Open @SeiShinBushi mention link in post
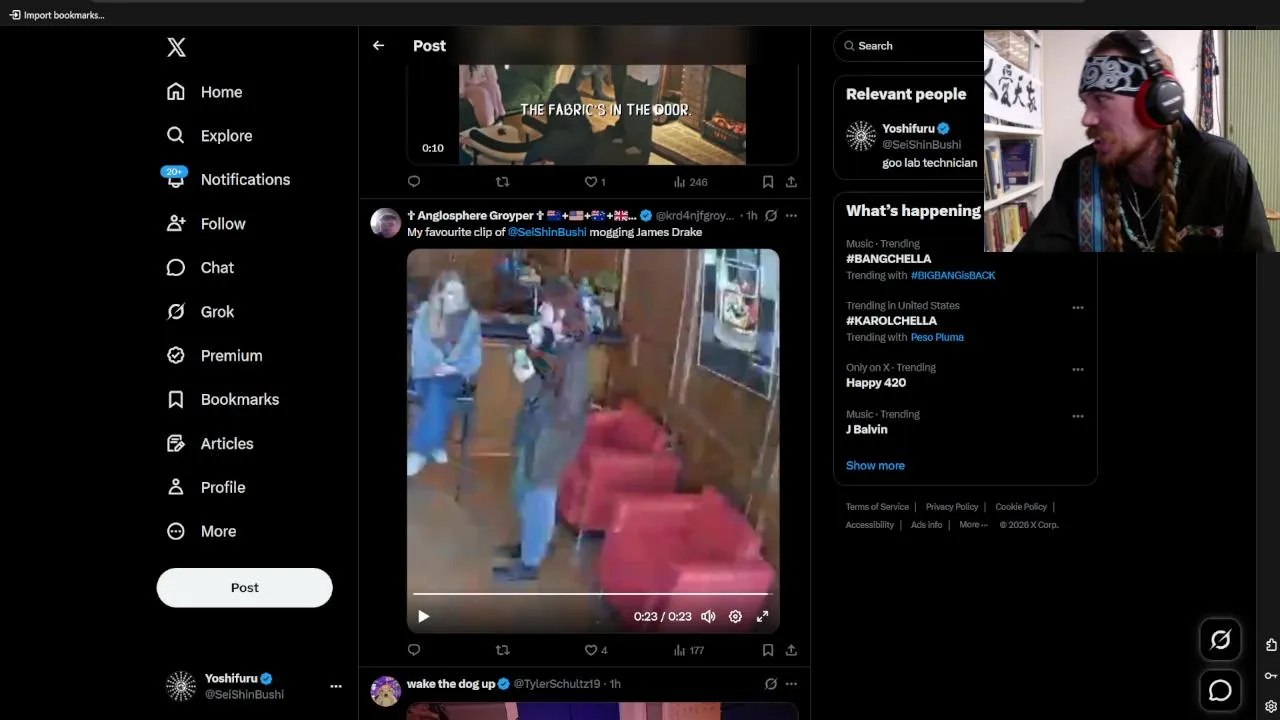 tap(547, 232)
